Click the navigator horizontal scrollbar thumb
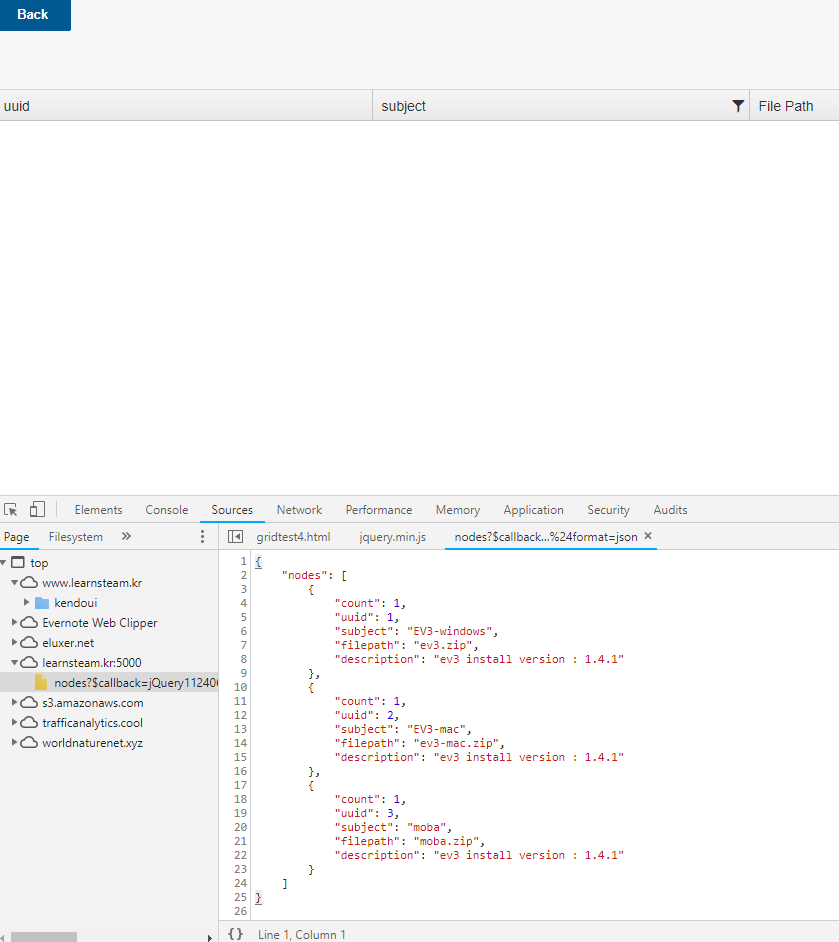Viewport: 839px width, 942px height. (44, 937)
